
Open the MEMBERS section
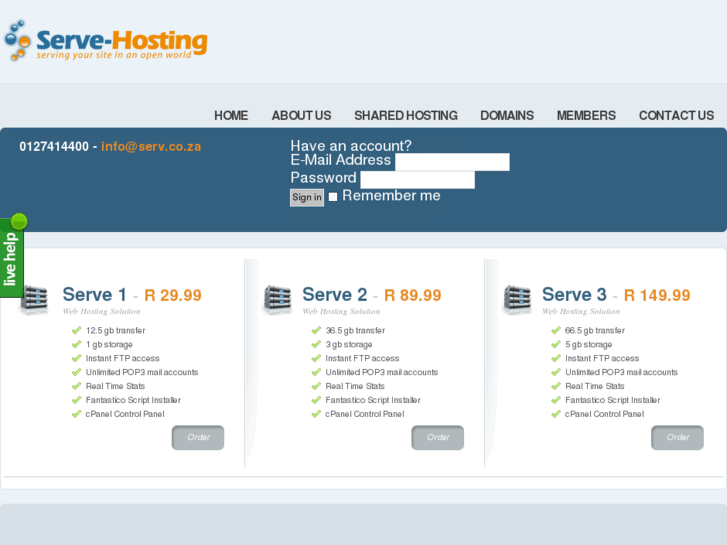pyautogui.click(x=586, y=115)
